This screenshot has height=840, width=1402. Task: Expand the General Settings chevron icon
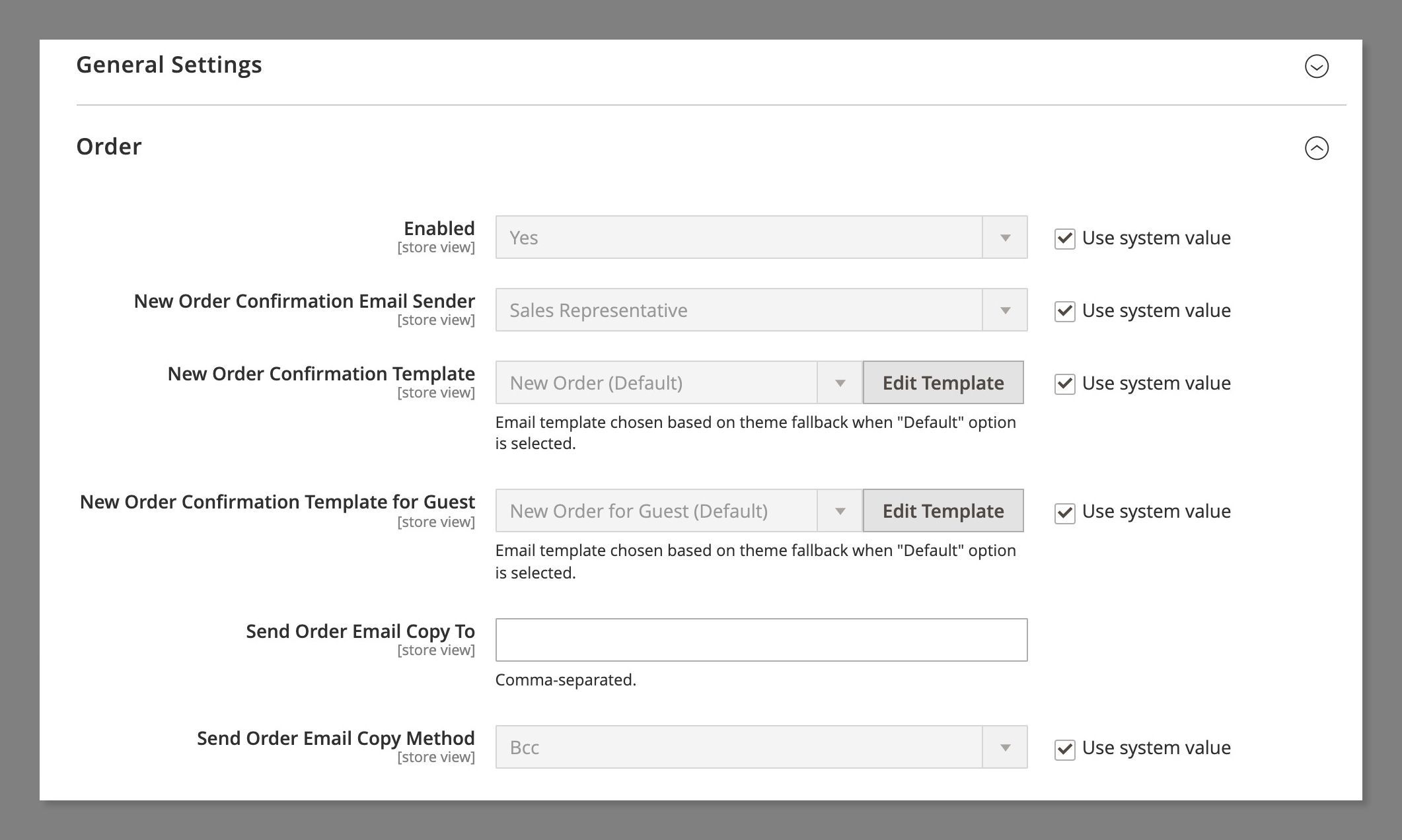pyautogui.click(x=1316, y=66)
